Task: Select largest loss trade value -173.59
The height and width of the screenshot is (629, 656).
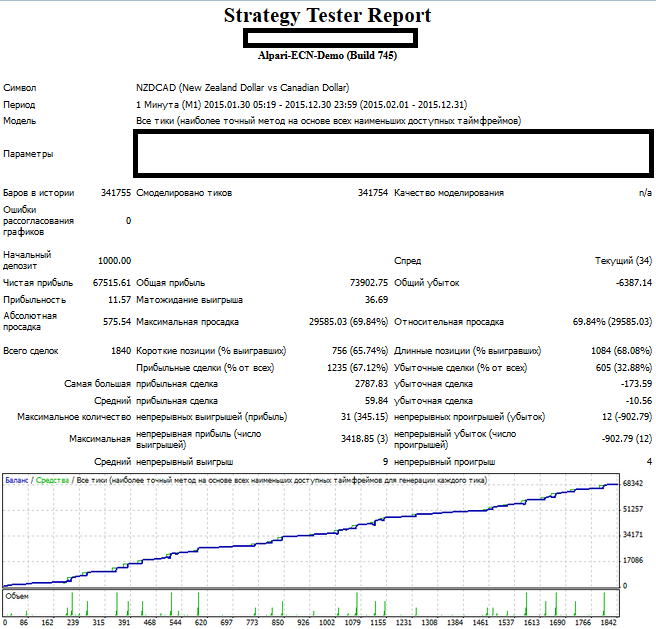Action: [x=636, y=384]
